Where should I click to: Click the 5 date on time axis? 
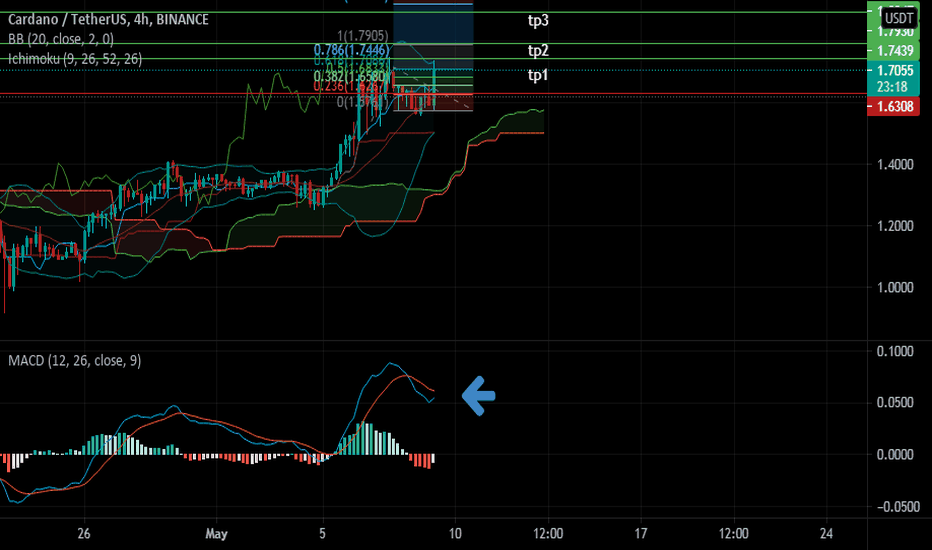click(322, 533)
